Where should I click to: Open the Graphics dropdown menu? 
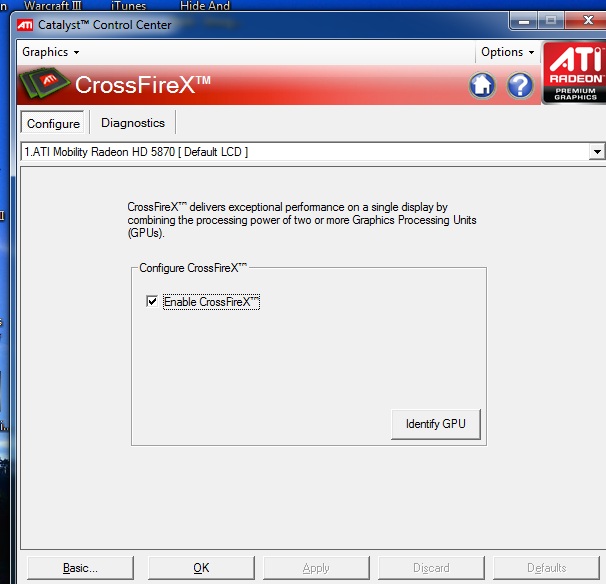(51, 52)
